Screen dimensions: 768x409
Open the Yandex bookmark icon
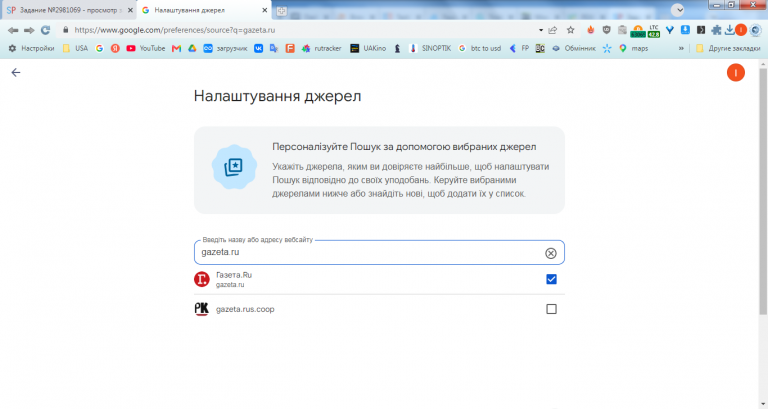[x=115, y=48]
